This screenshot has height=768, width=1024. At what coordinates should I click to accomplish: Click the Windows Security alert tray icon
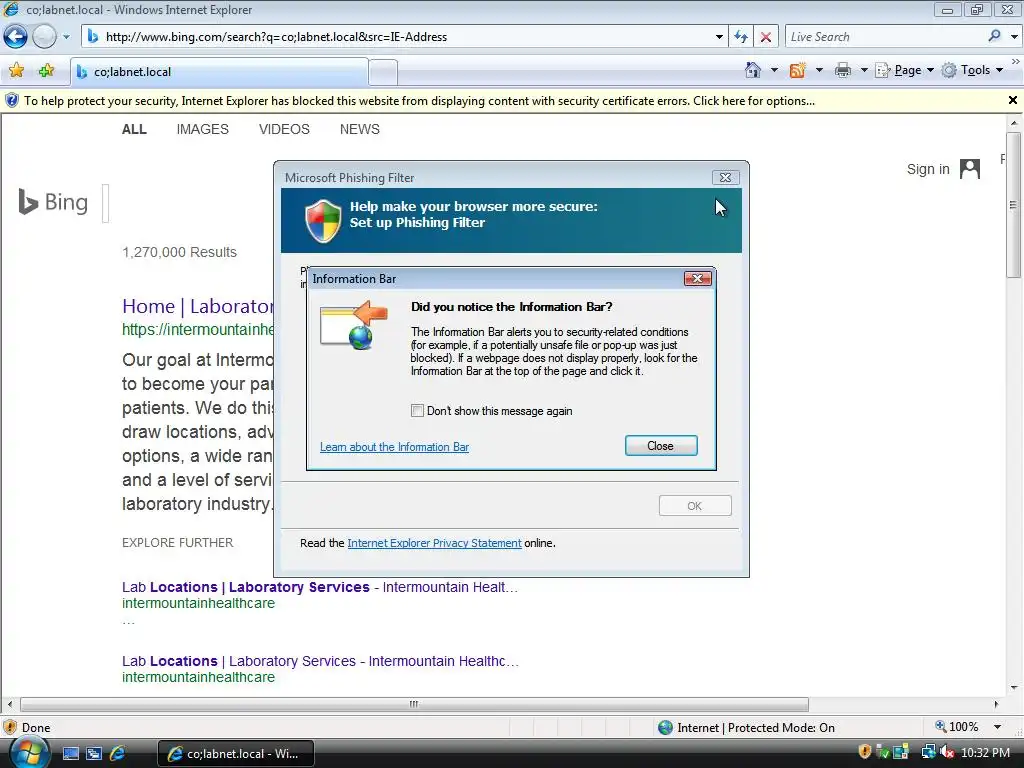click(864, 752)
